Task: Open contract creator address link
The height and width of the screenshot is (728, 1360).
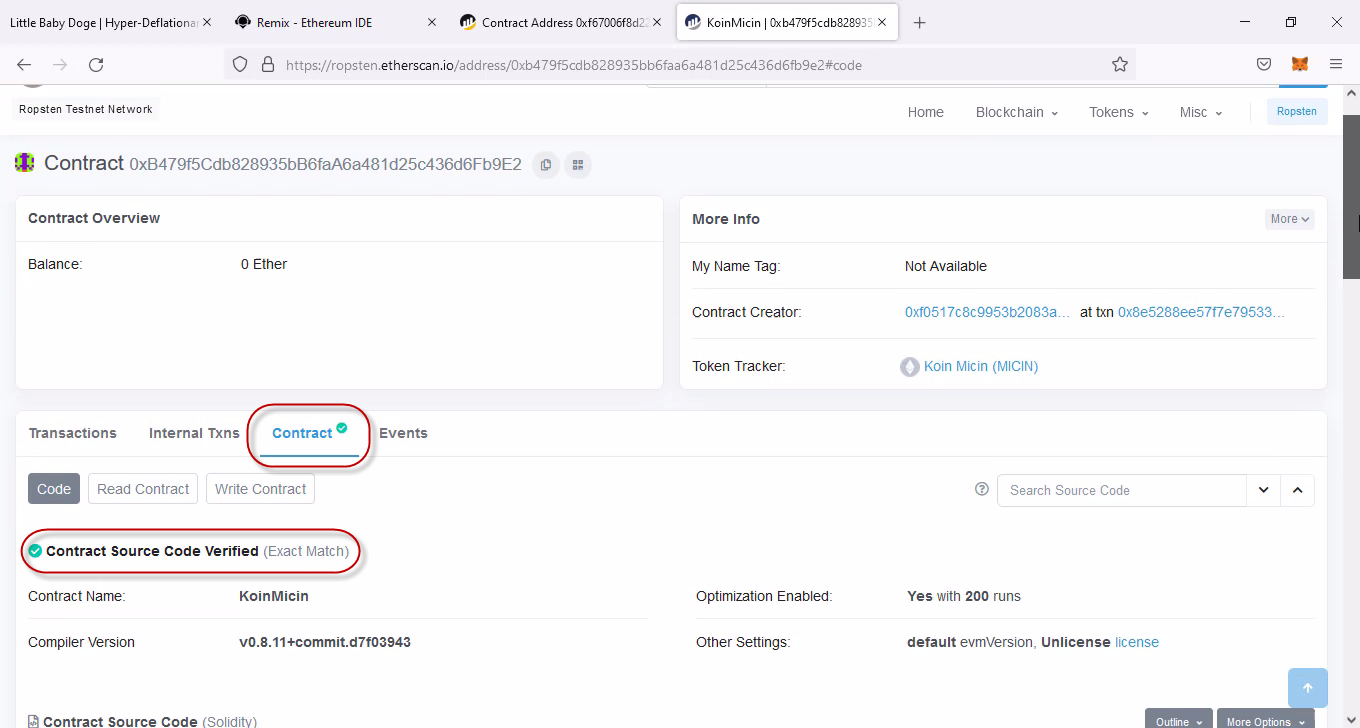Action: (988, 312)
